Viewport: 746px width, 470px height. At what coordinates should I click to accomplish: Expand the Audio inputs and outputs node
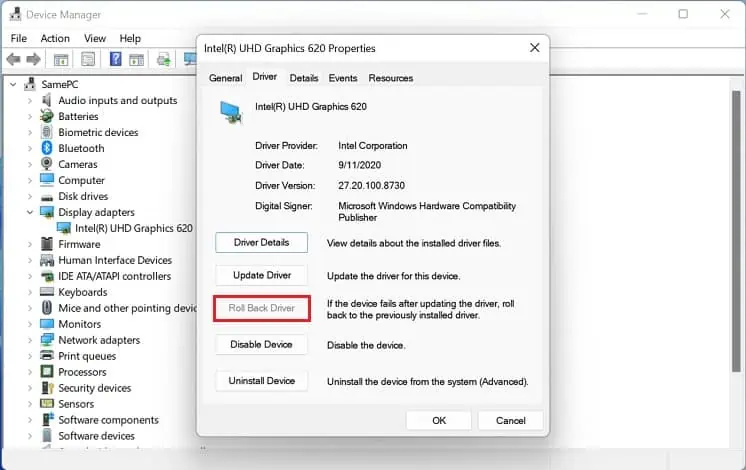(29, 100)
